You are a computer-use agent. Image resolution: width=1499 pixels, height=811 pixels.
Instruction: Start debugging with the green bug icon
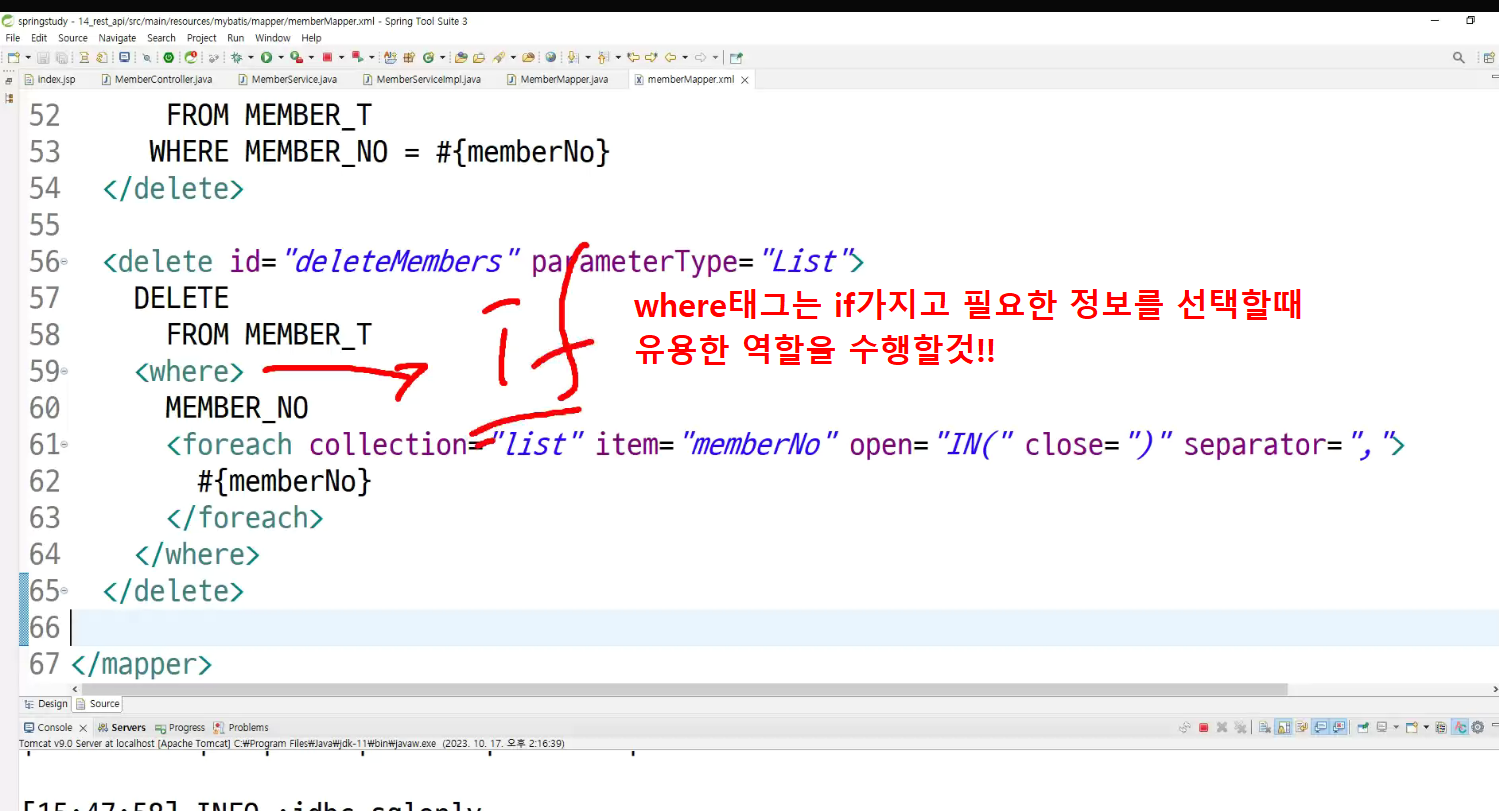tap(236, 58)
